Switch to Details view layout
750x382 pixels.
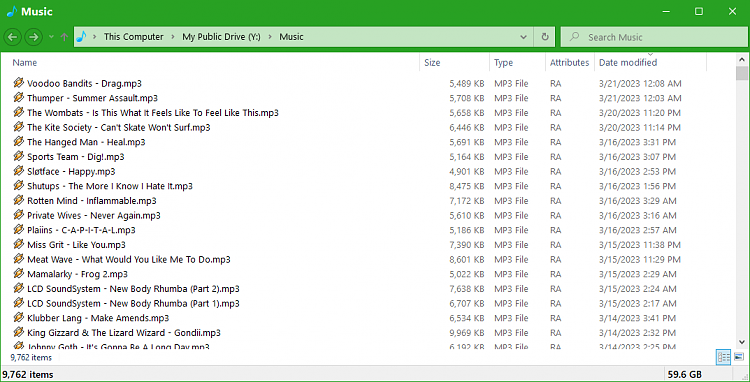pos(724,357)
